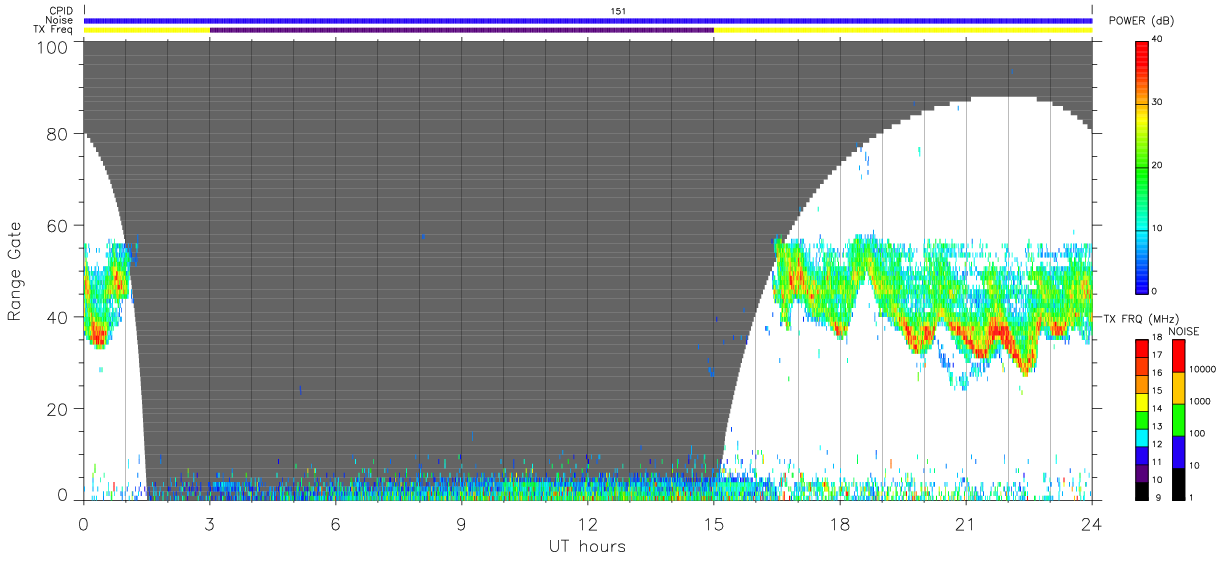Click x-axis tick label '15'
The height and width of the screenshot is (567, 1228).
point(714,523)
